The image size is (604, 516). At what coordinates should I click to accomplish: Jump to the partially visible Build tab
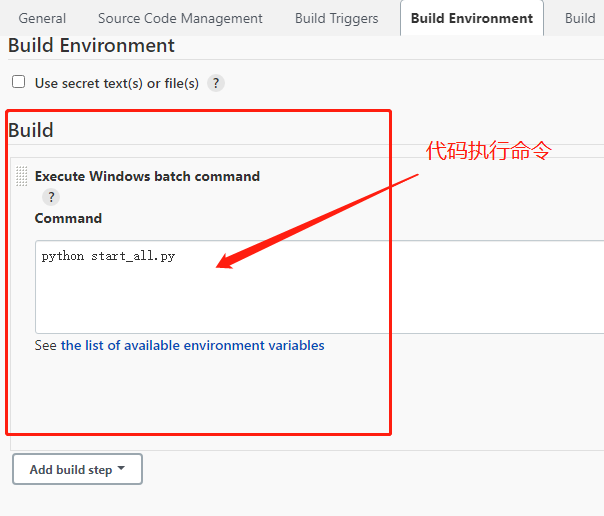tap(580, 18)
